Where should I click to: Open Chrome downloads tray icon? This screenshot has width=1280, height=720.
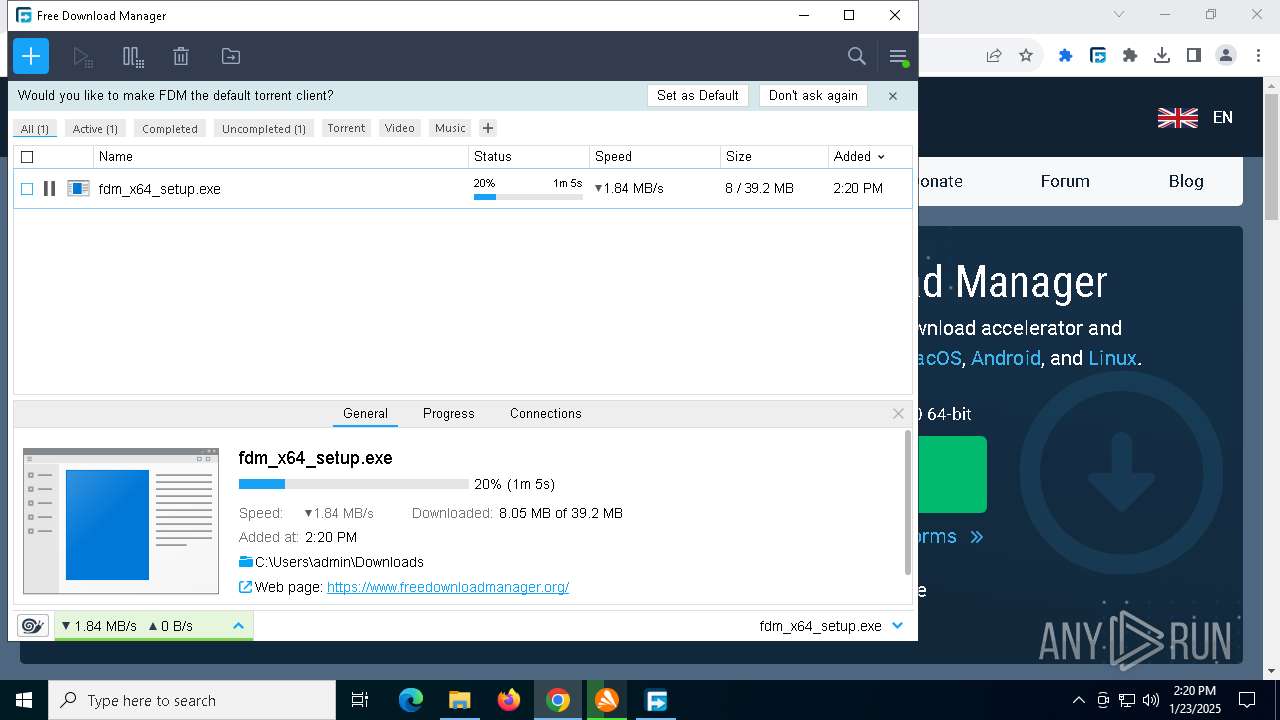pyautogui.click(x=1162, y=56)
